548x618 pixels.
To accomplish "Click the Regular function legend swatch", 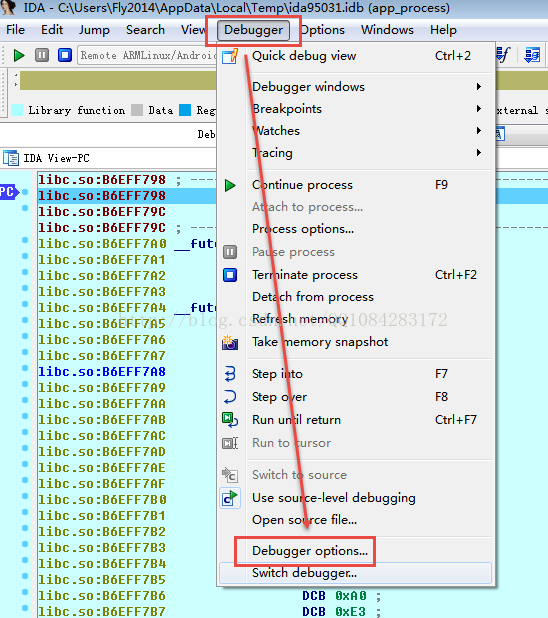I will pyautogui.click(x=185, y=110).
